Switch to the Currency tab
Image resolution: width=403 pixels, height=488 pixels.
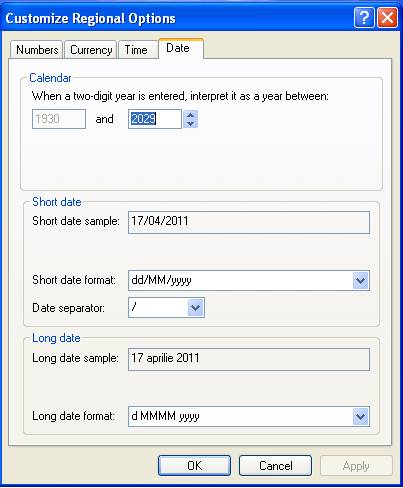(x=91, y=50)
